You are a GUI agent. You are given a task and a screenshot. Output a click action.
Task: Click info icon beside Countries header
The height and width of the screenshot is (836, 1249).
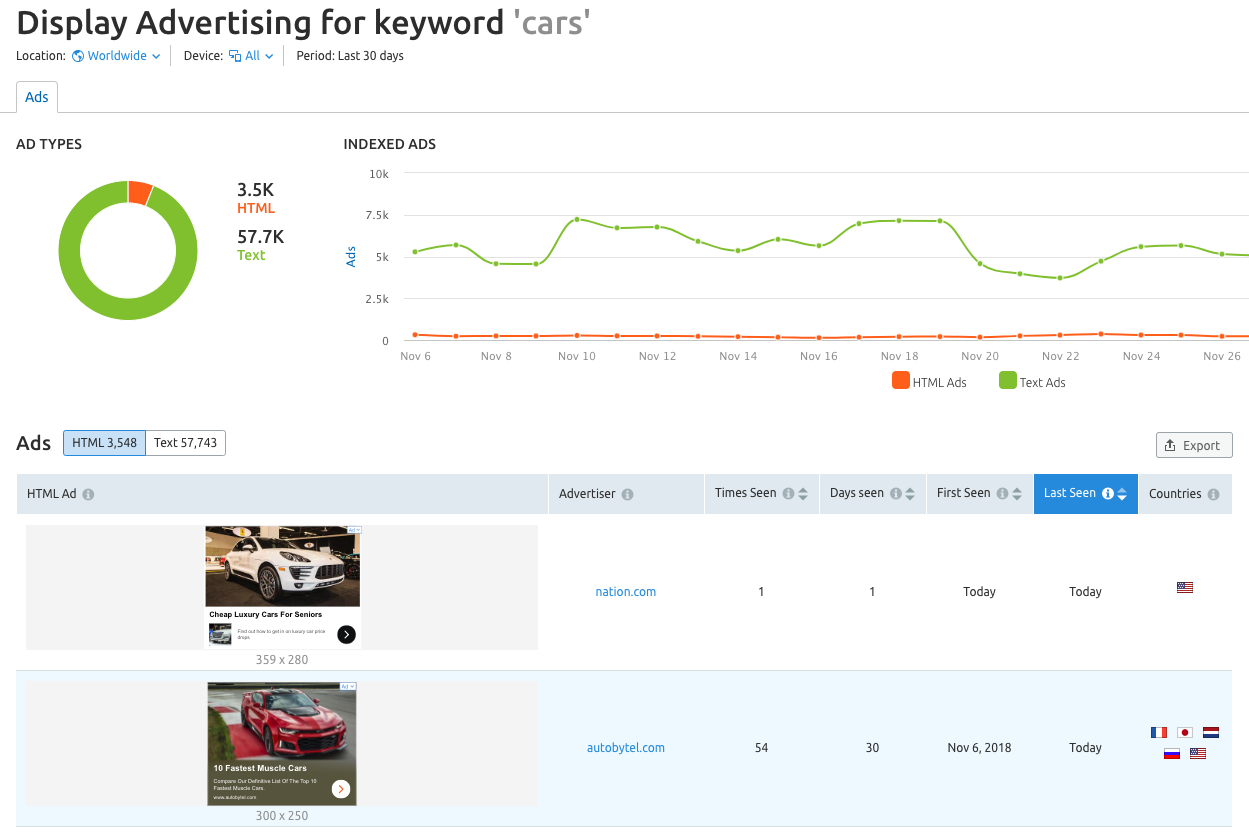coord(1213,495)
